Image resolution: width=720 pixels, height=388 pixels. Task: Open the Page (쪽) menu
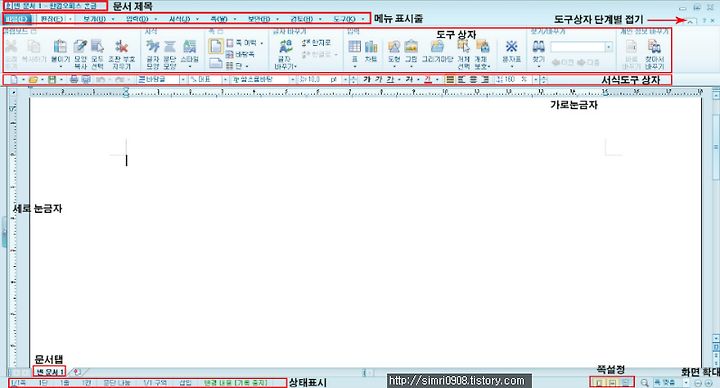tap(219, 19)
